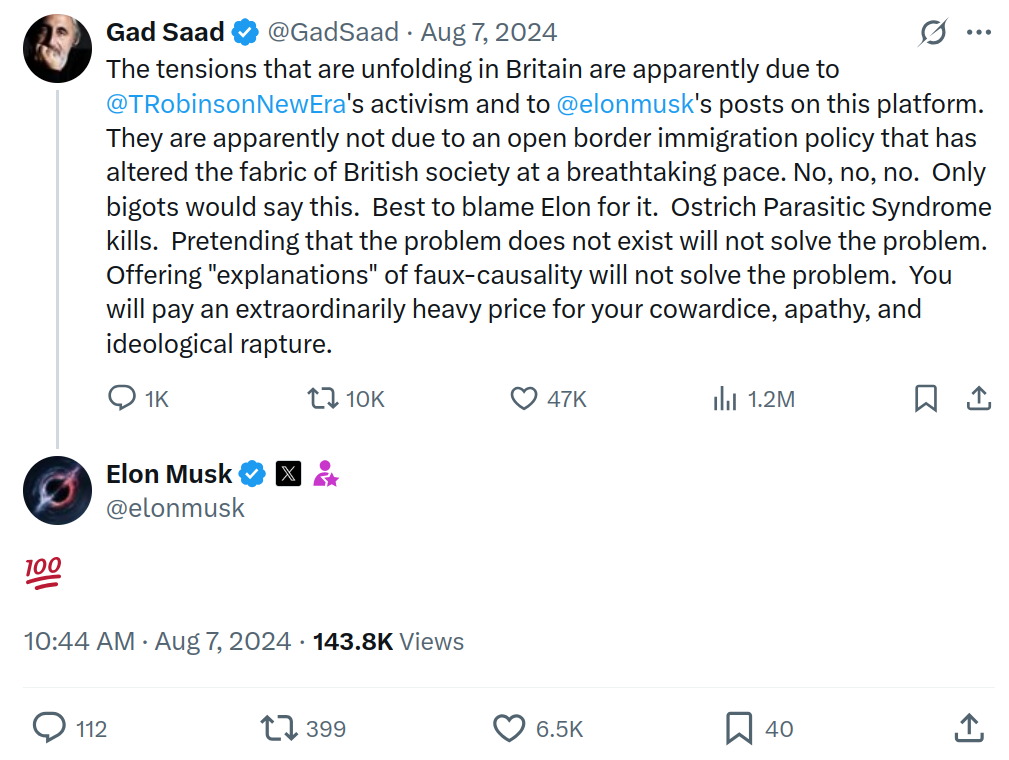Click the @elonmusk mention in the post text
This screenshot has width=1009, height=760.
625,104
